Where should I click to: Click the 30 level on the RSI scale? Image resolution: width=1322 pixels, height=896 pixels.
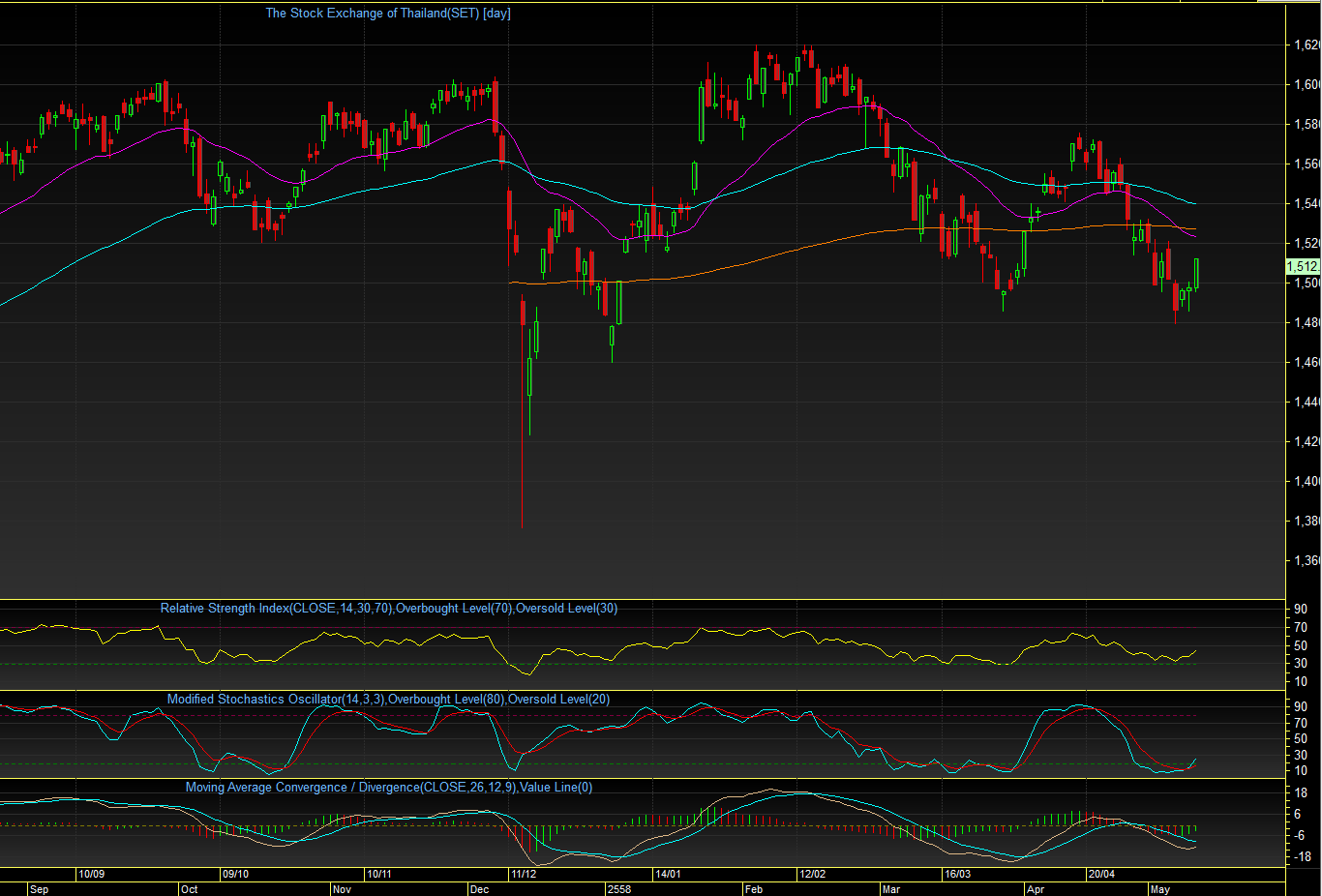tap(1301, 664)
